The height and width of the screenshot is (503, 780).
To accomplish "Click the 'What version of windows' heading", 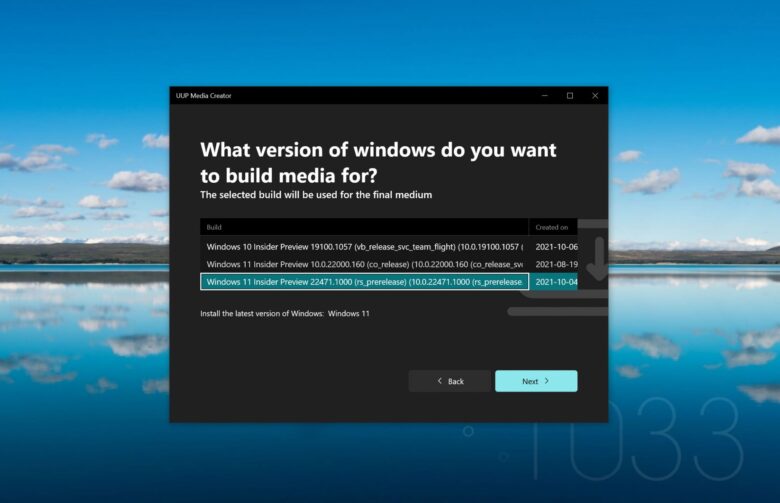I will click(378, 160).
